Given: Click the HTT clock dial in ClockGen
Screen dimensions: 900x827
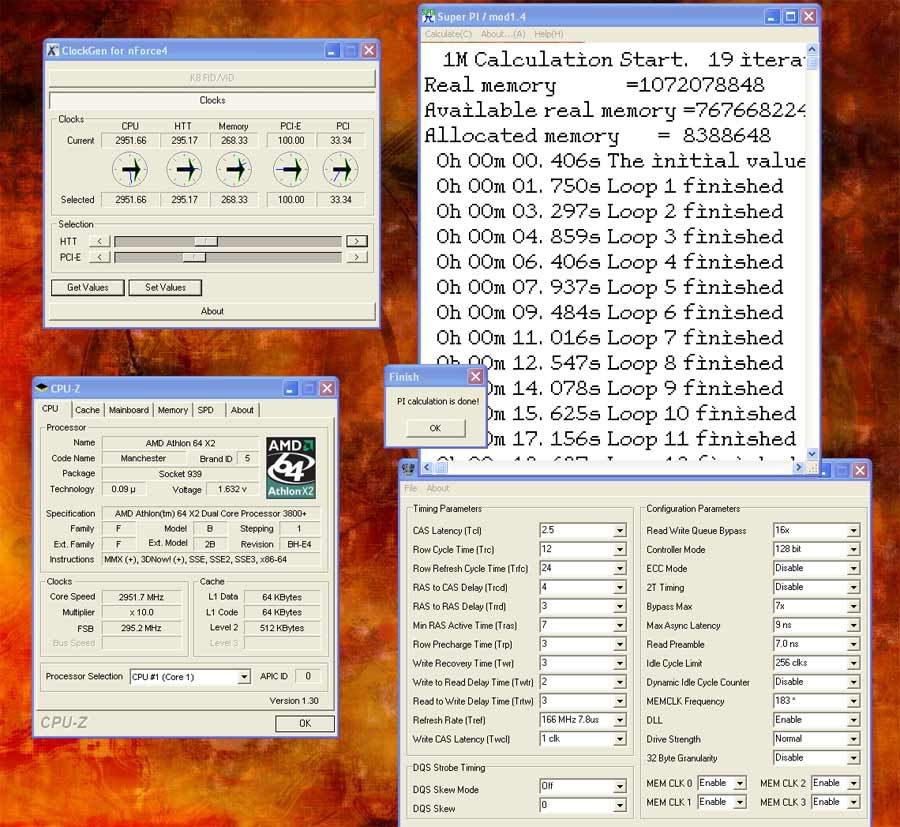Looking at the screenshot, I should point(184,170).
